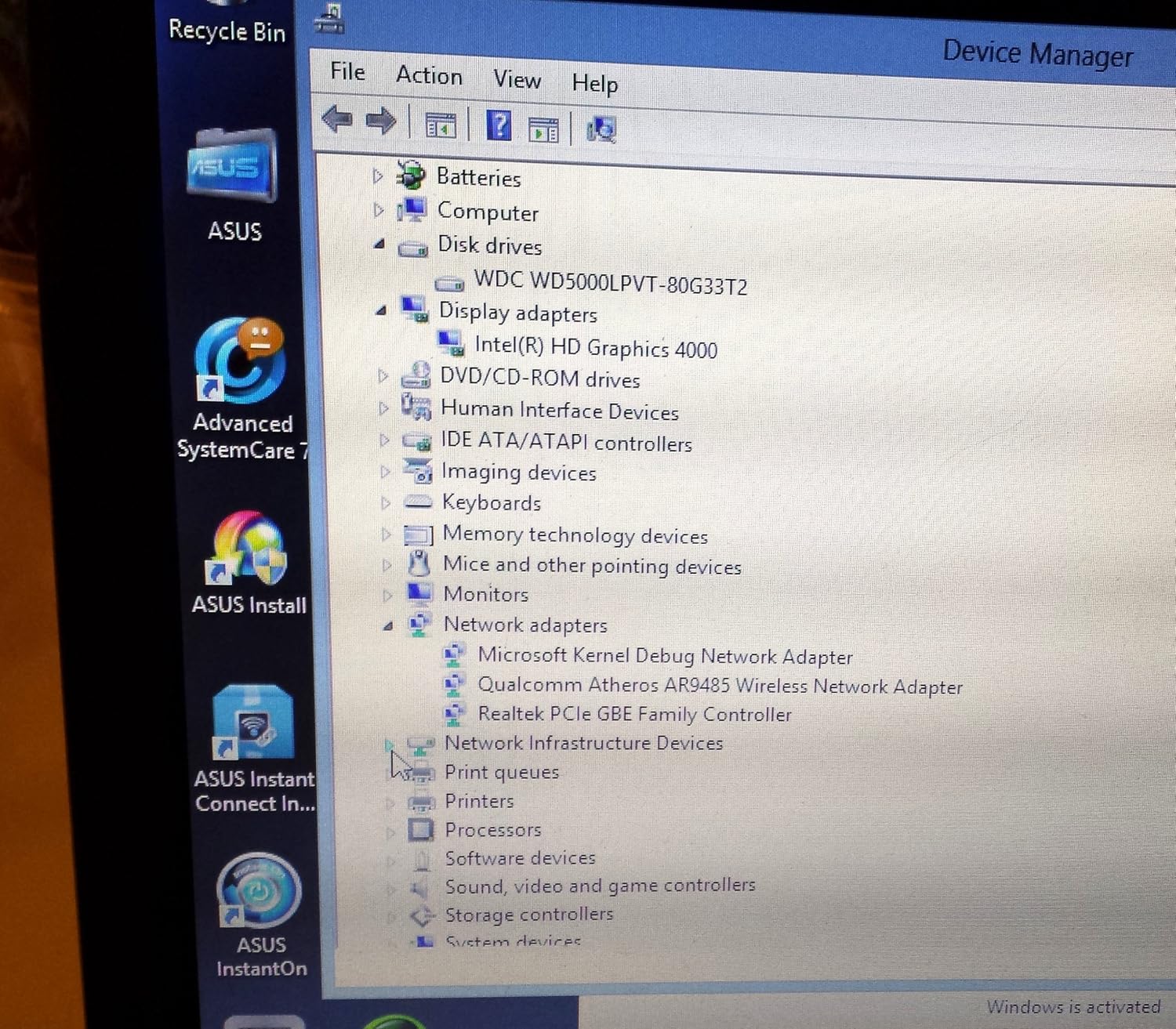Select the Display adapters icon
The width and height of the screenshot is (1176, 1029).
tap(415, 310)
